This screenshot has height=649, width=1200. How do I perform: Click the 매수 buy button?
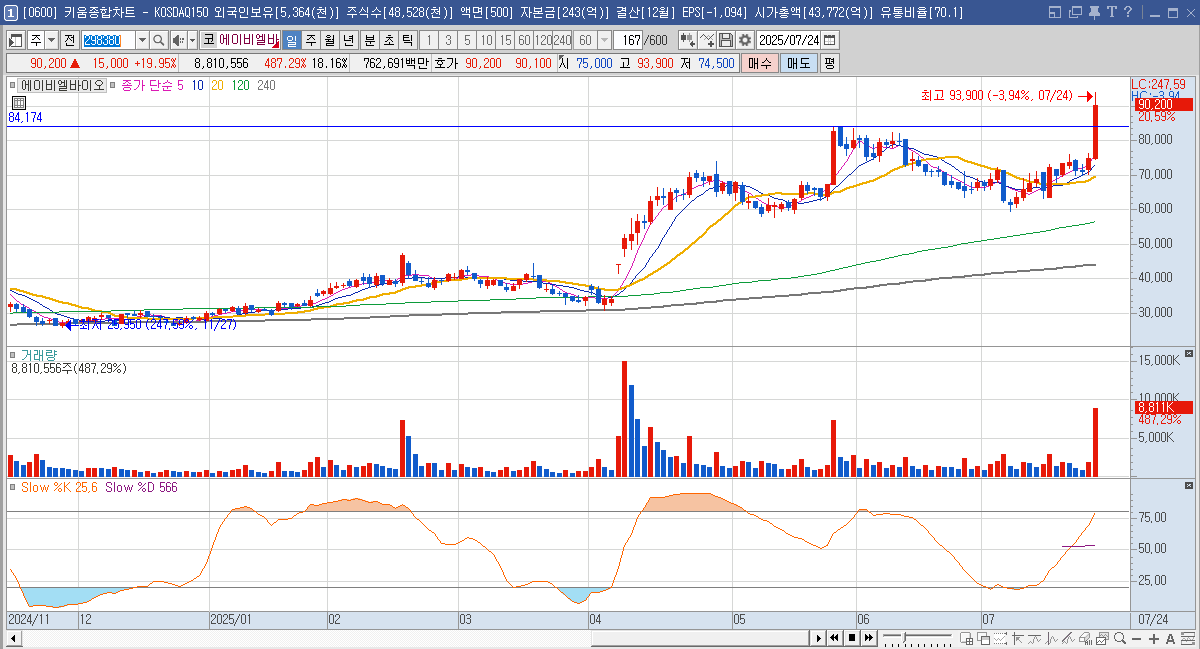pos(760,62)
